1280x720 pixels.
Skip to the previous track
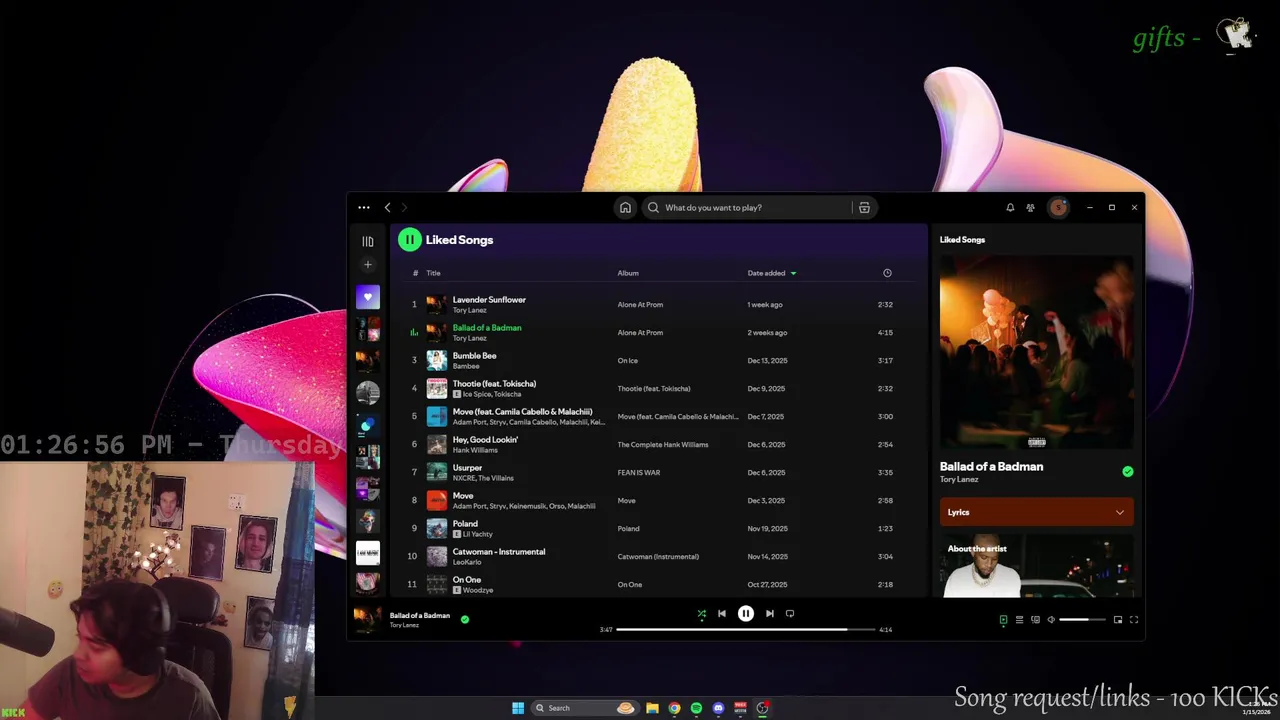[722, 614]
